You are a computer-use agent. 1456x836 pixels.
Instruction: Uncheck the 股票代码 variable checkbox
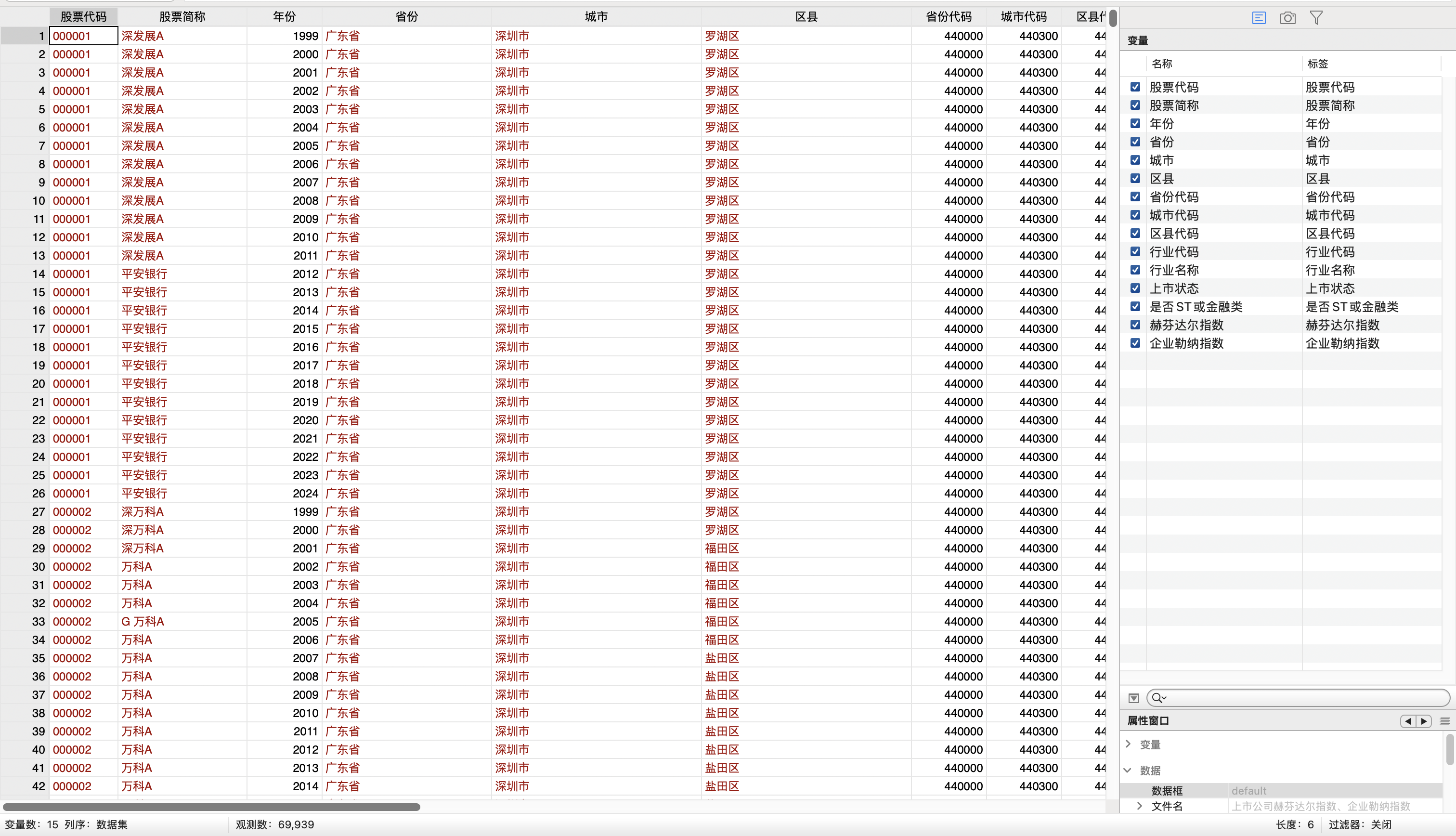click(x=1135, y=87)
